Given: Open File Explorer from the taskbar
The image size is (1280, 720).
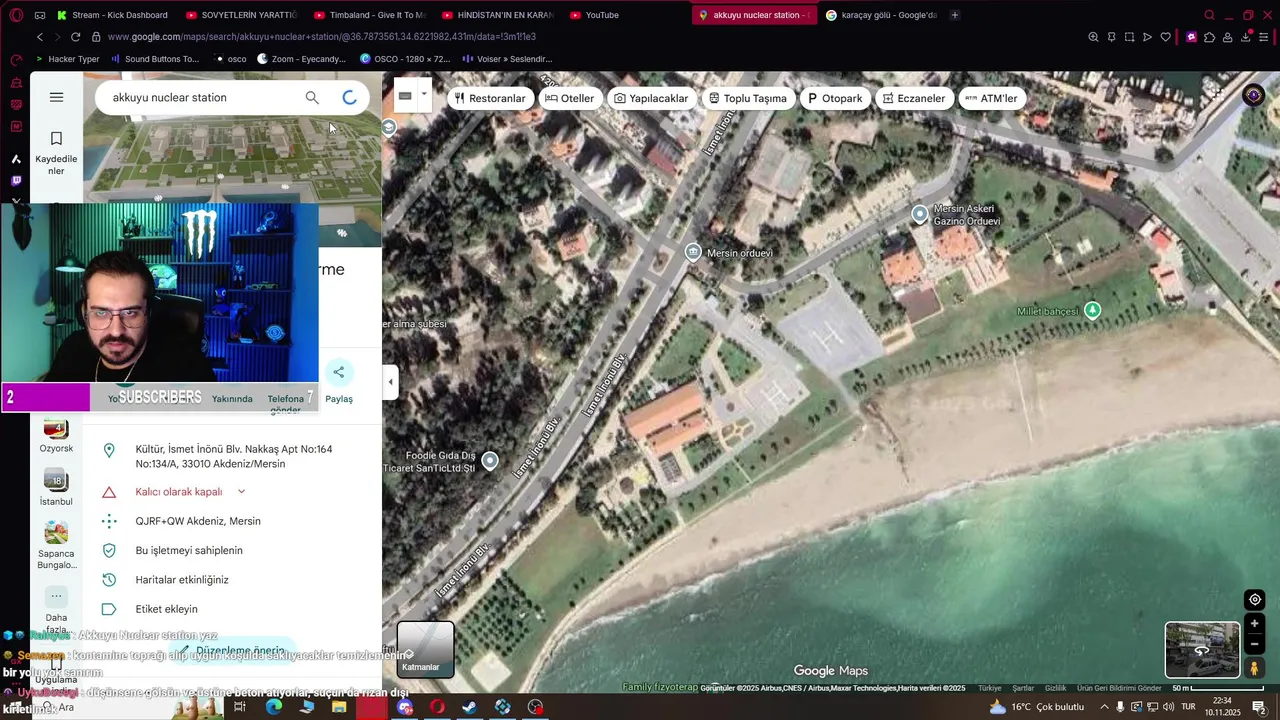Looking at the screenshot, I should [x=339, y=707].
